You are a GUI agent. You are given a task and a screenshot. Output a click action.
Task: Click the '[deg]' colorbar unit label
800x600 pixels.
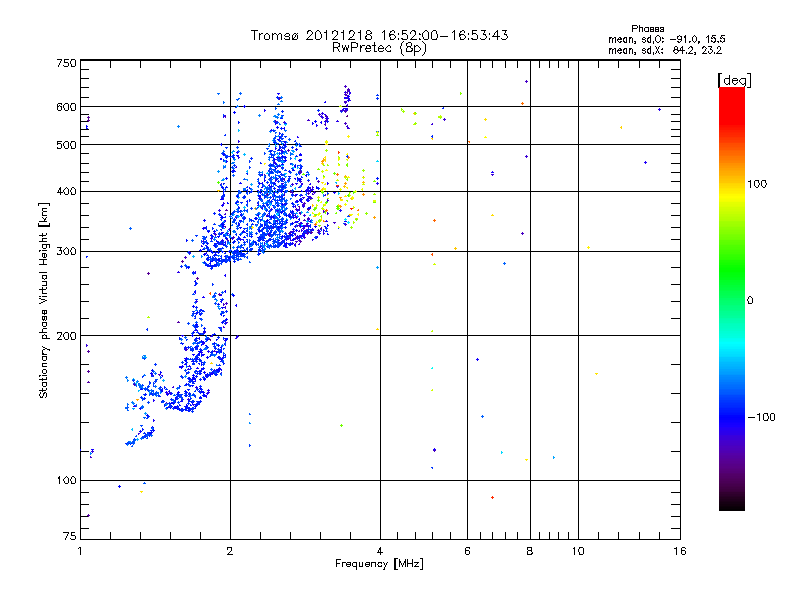734,80
